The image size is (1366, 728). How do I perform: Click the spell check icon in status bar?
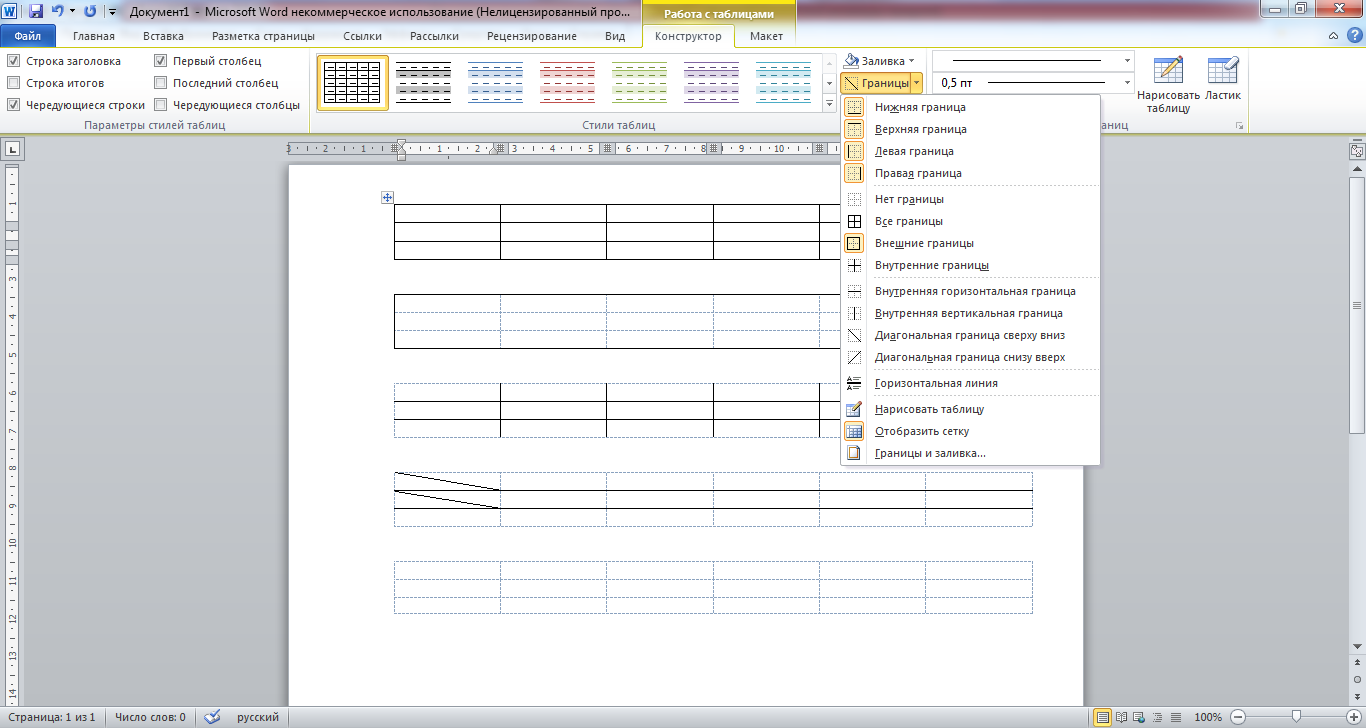click(211, 717)
